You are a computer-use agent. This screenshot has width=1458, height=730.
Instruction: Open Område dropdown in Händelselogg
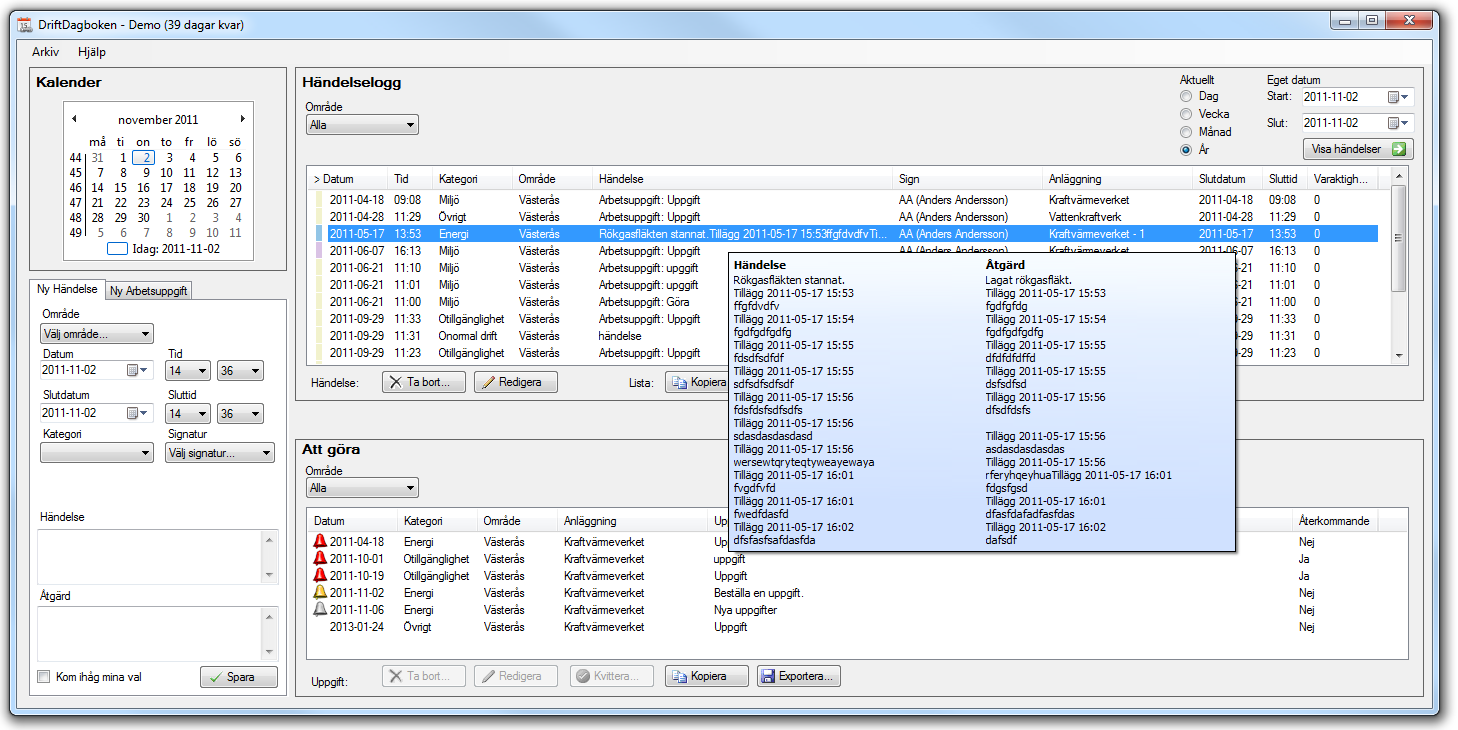coord(362,125)
